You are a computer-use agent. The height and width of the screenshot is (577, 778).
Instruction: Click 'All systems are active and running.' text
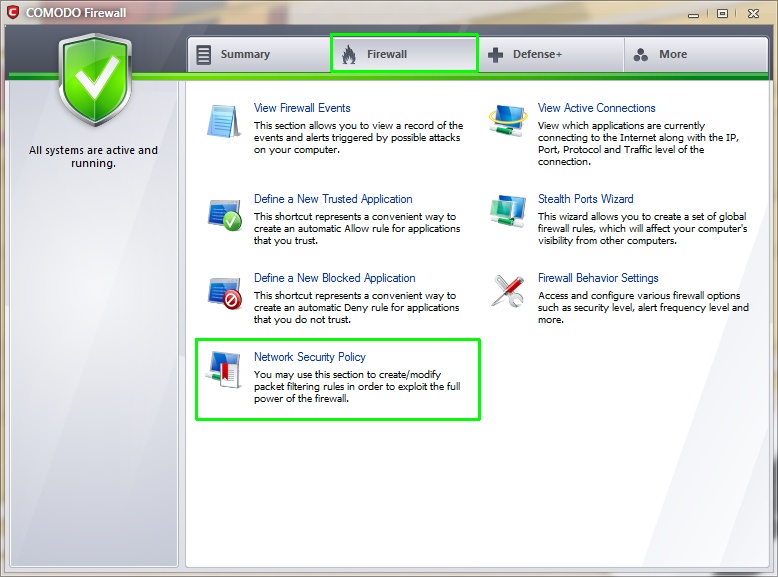tap(93, 156)
